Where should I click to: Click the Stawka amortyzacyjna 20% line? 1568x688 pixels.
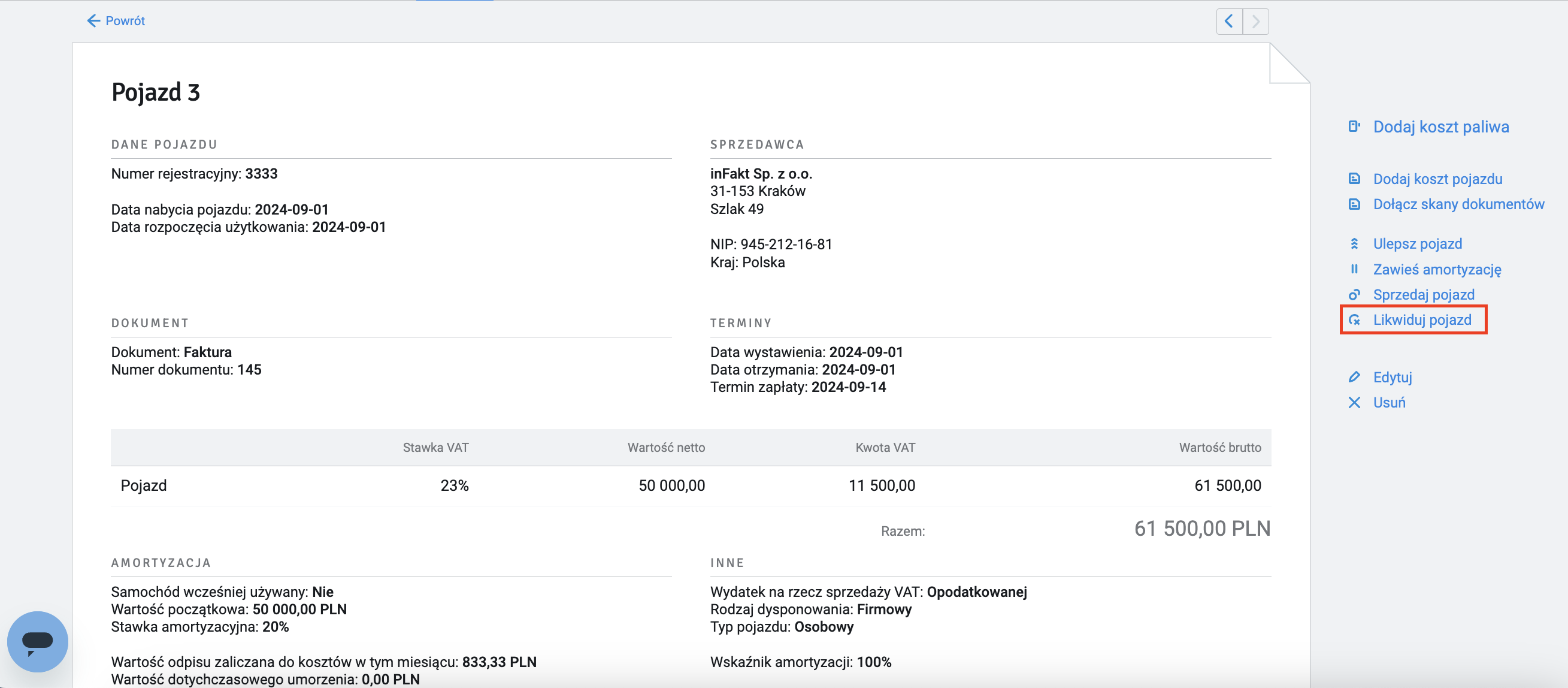tap(199, 627)
